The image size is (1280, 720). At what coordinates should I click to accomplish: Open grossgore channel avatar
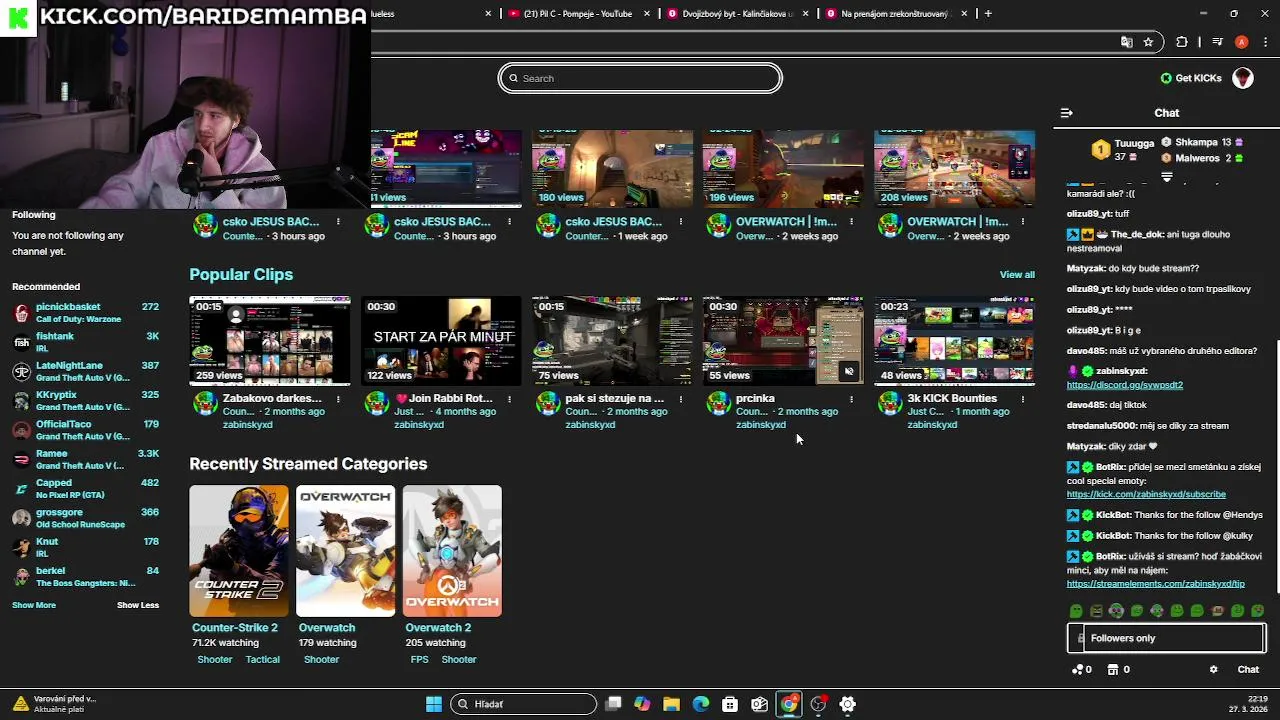pos(21,518)
